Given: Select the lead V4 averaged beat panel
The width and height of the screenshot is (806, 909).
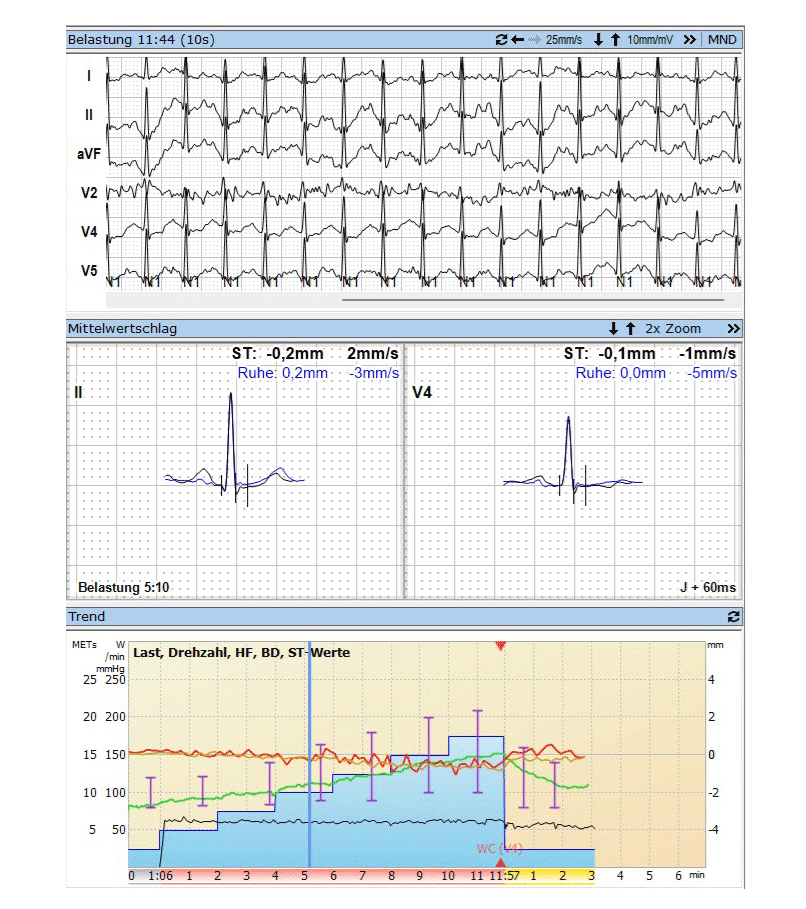Looking at the screenshot, I should [573, 470].
